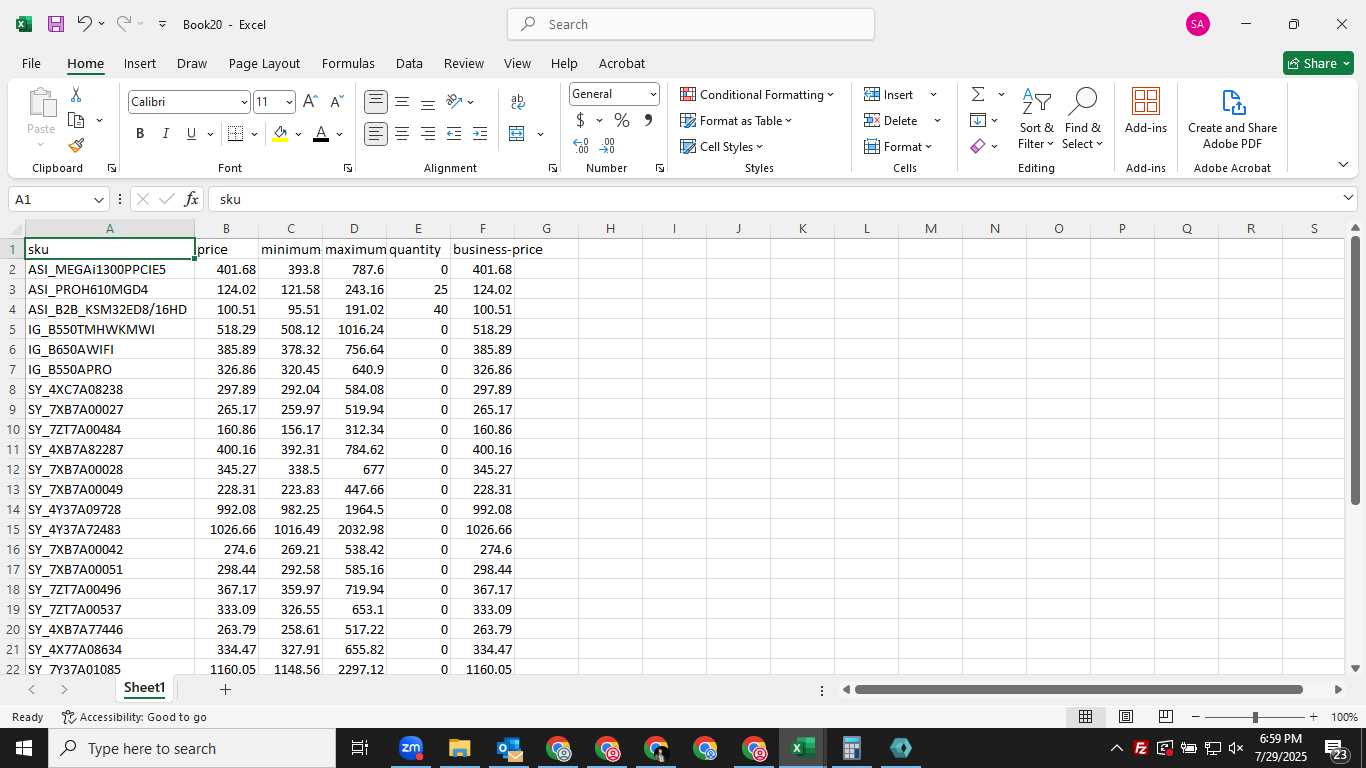Image resolution: width=1366 pixels, height=768 pixels.
Task: Set Top Align vertical alignment
Action: click(376, 102)
